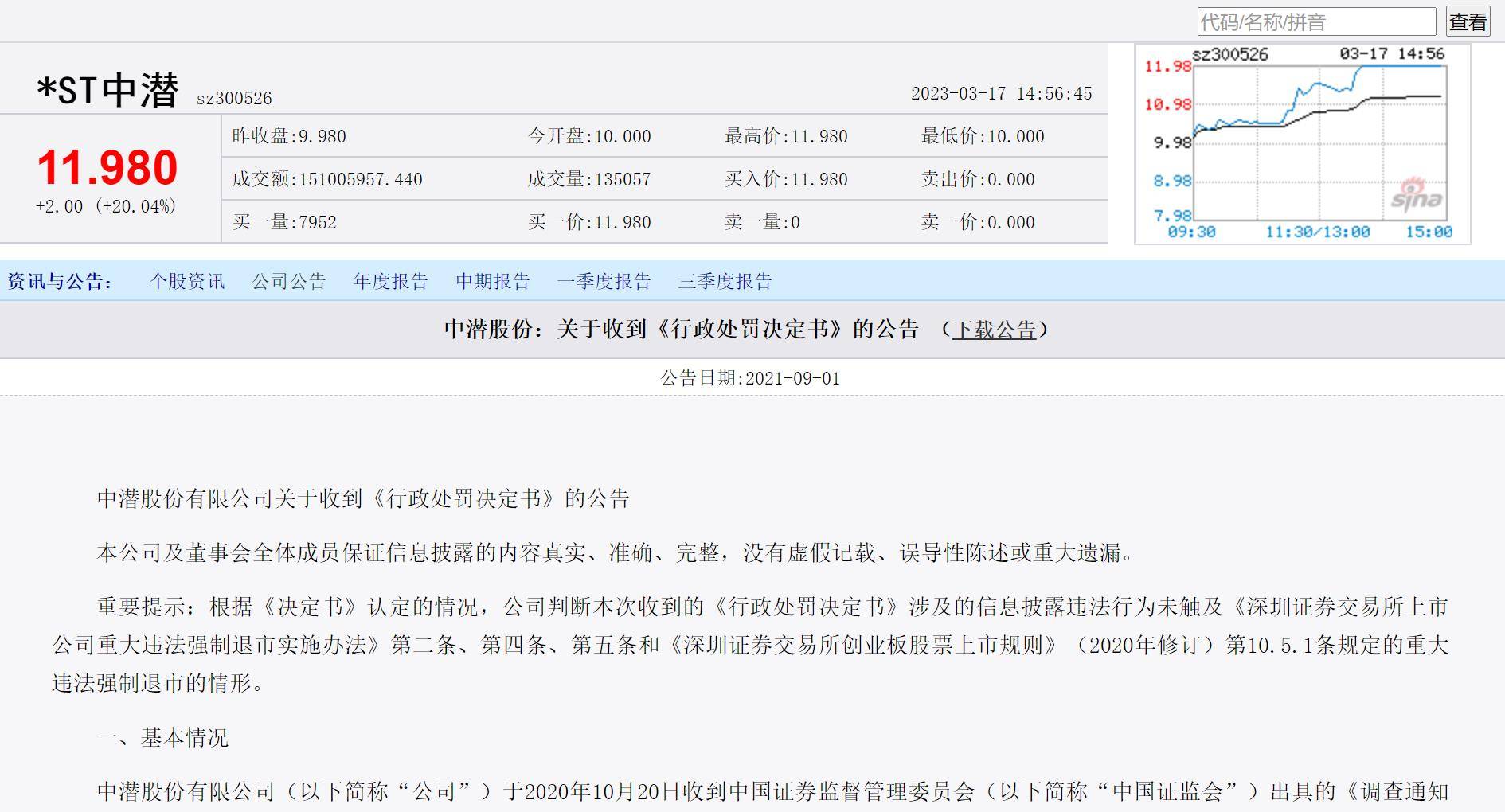
Task: Click the 最低价:10.000 cell
Action: tap(983, 136)
